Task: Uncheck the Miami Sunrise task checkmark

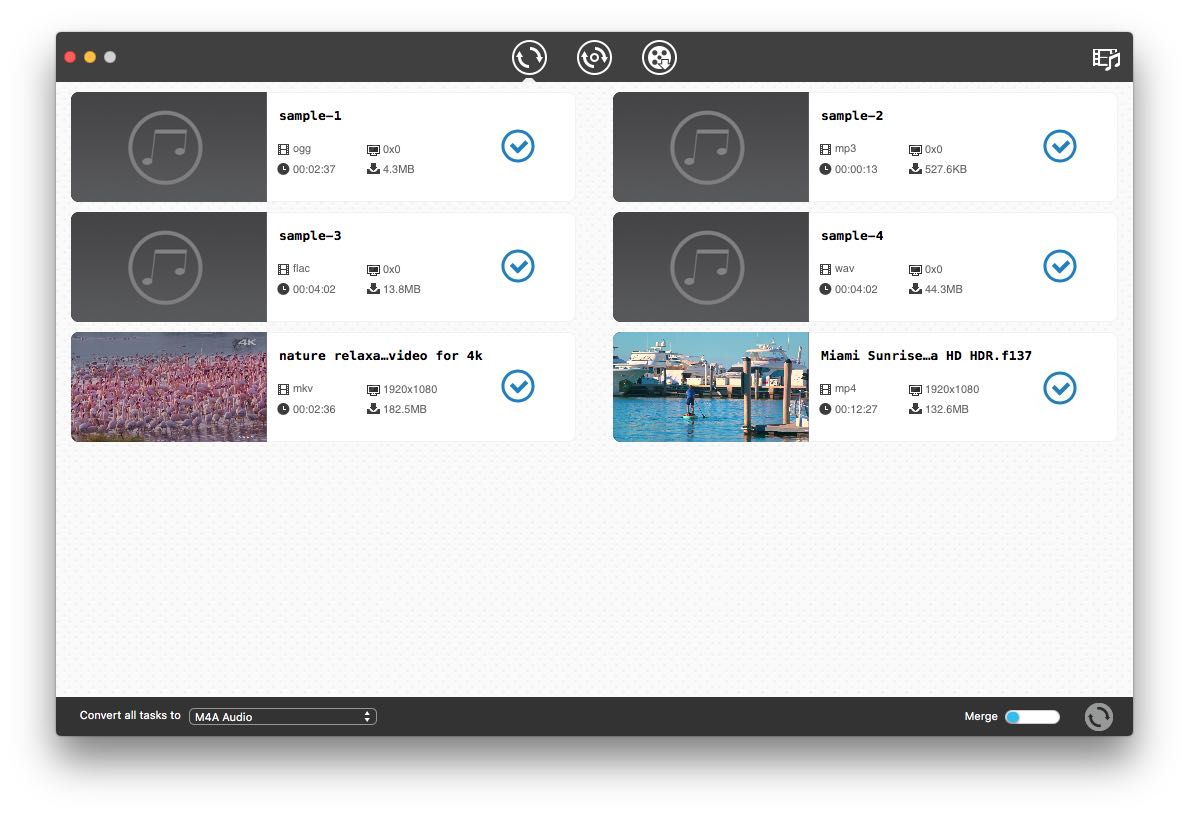Action: click(x=1060, y=388)
